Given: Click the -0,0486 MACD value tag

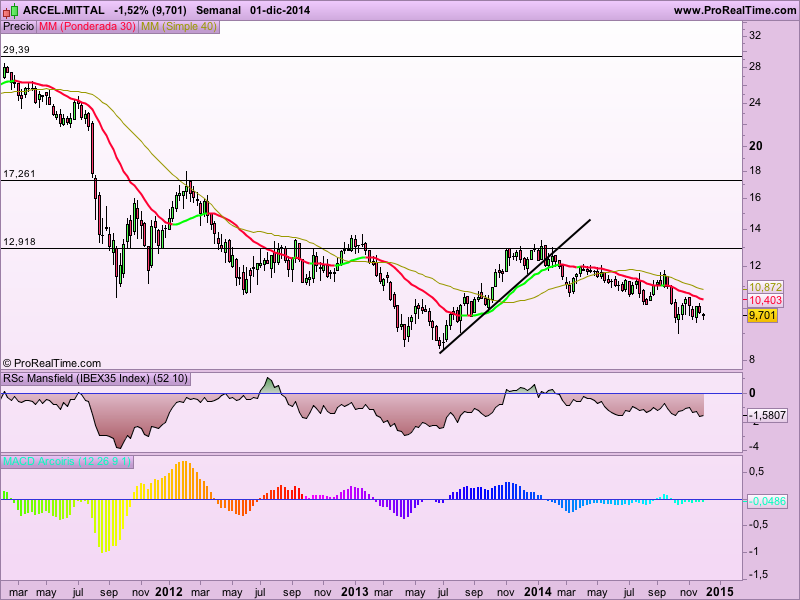Looking at the screenshot, I should point(767,502).
